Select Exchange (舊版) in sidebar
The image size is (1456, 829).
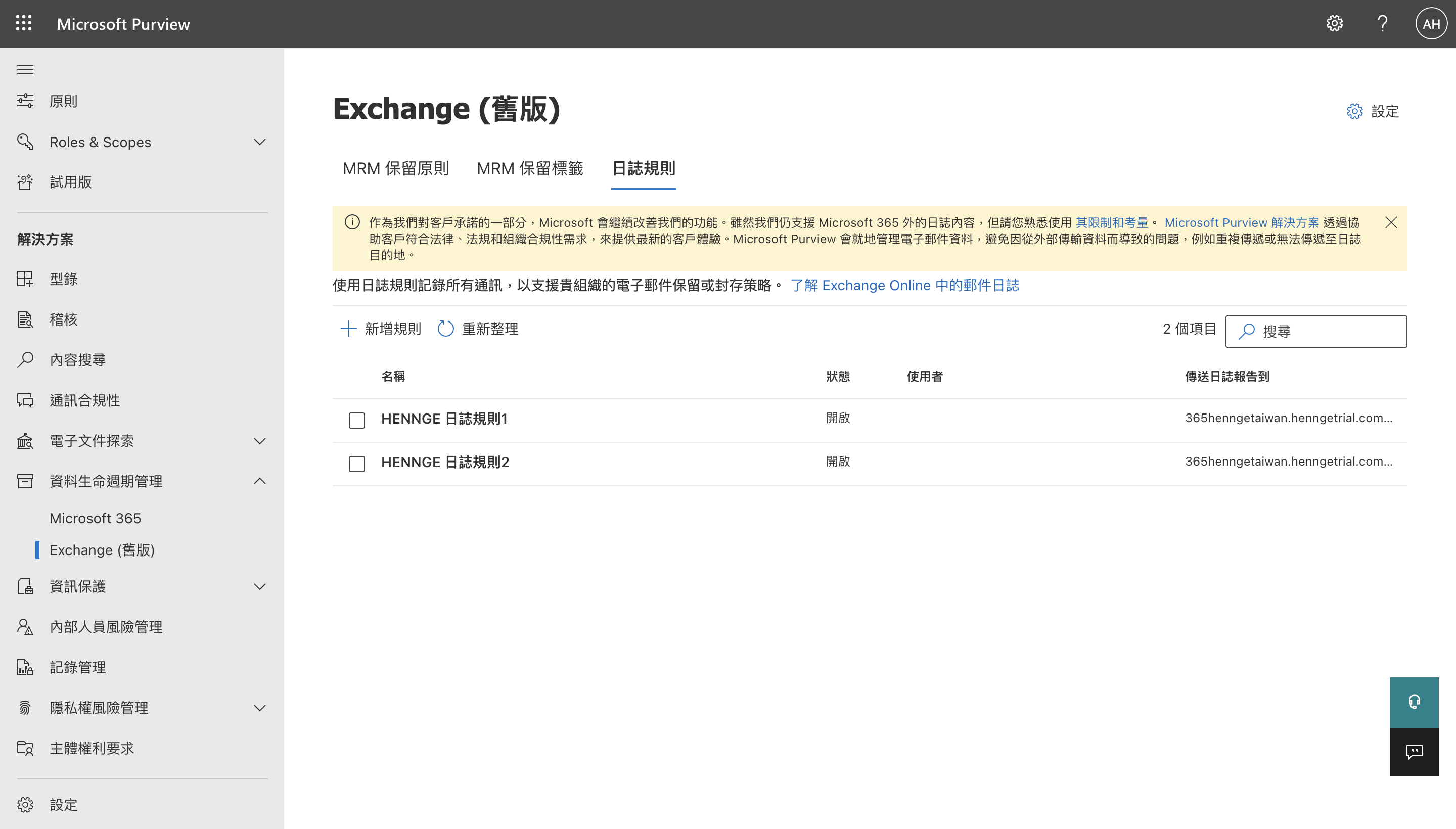102,550
